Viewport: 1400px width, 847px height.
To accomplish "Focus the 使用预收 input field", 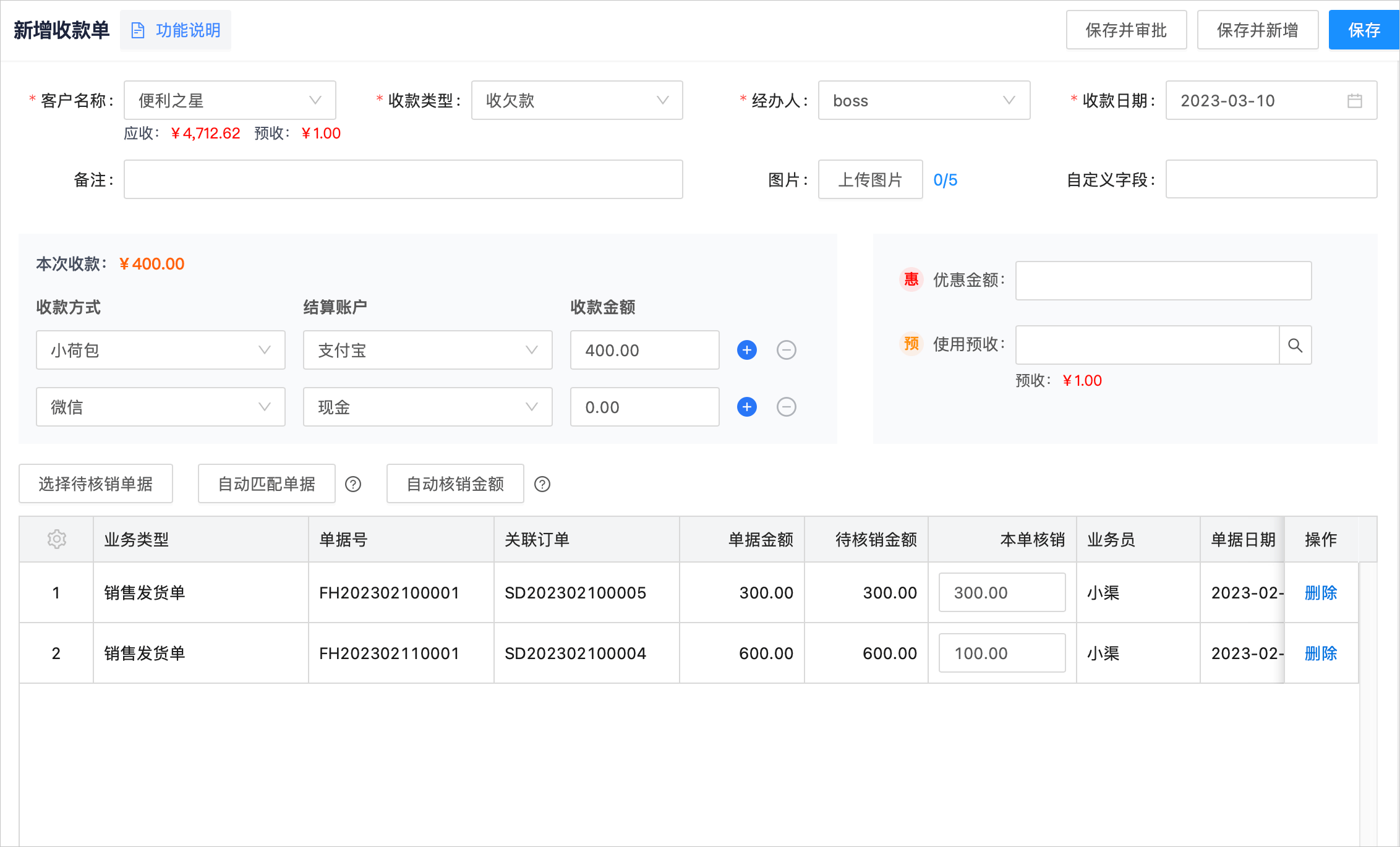I will [x=1148, y=345].
